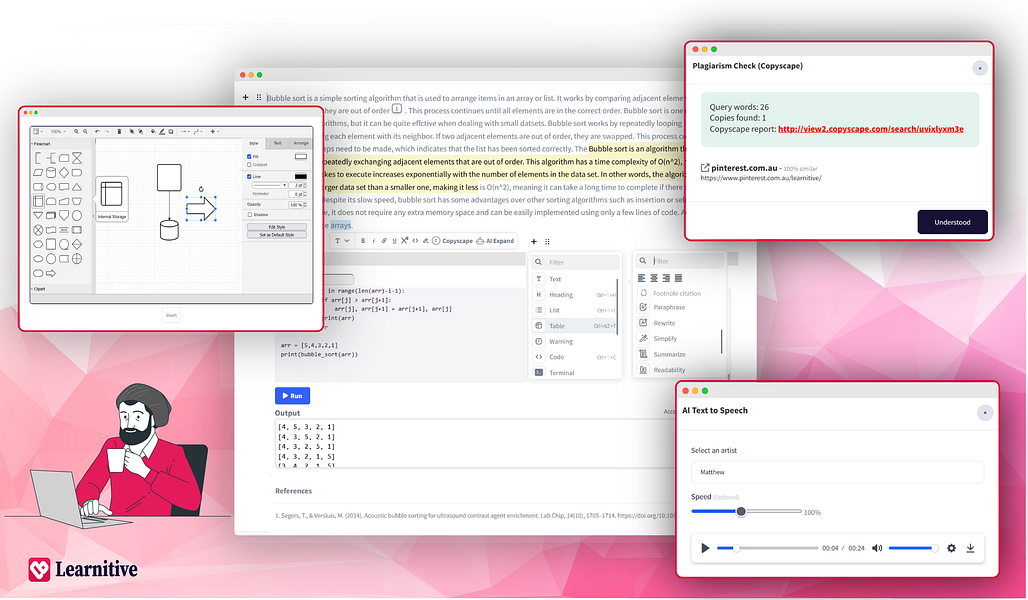1028x600 pixels.
Task: Open the pinterest.com.au result link
Action: coord(743,168)
